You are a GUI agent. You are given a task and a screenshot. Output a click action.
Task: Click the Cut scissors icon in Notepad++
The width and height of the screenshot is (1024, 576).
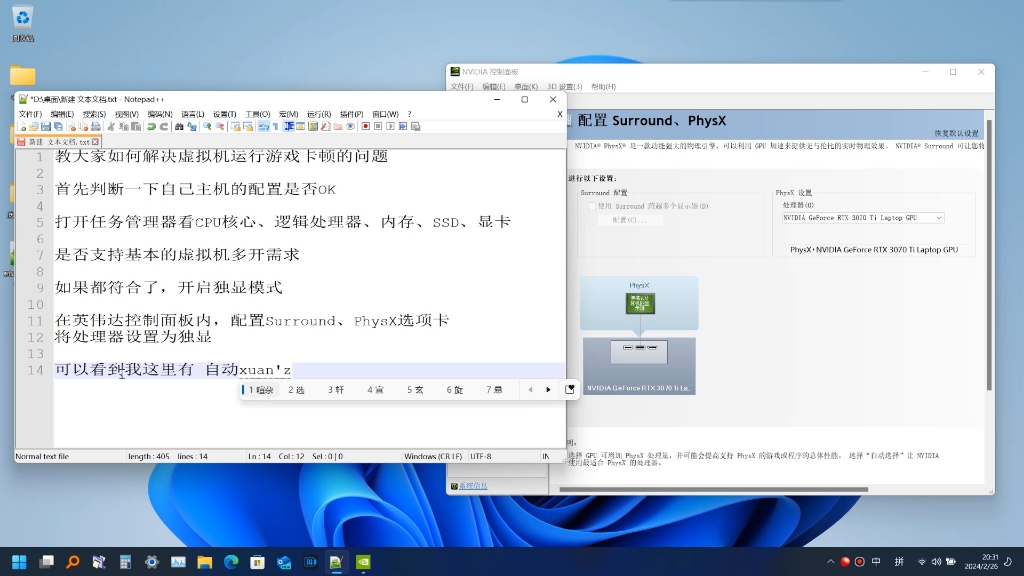pyautogui.click(x=111, y=127)
